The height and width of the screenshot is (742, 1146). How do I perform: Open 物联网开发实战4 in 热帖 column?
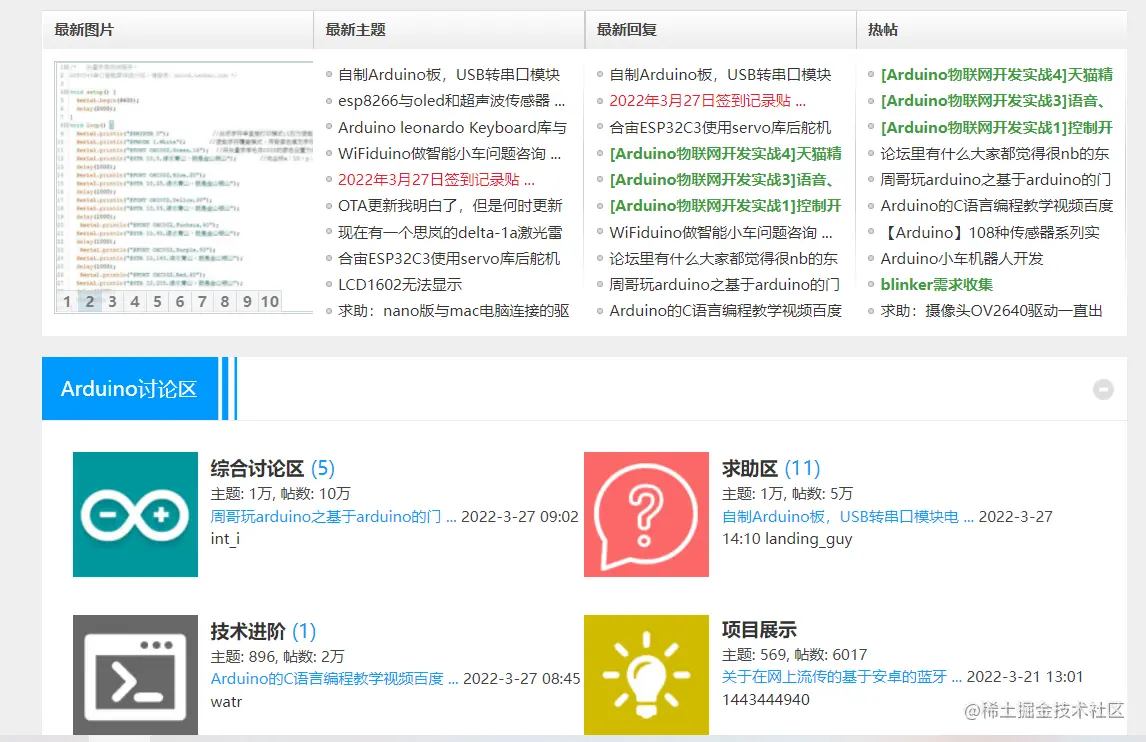point(997,75)
